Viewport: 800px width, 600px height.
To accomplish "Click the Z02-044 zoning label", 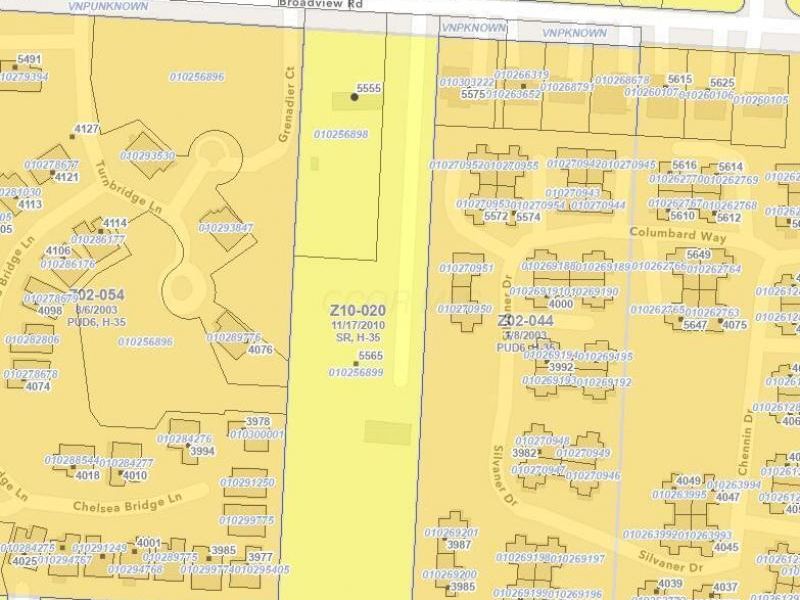I will click(x=526, y=320).
